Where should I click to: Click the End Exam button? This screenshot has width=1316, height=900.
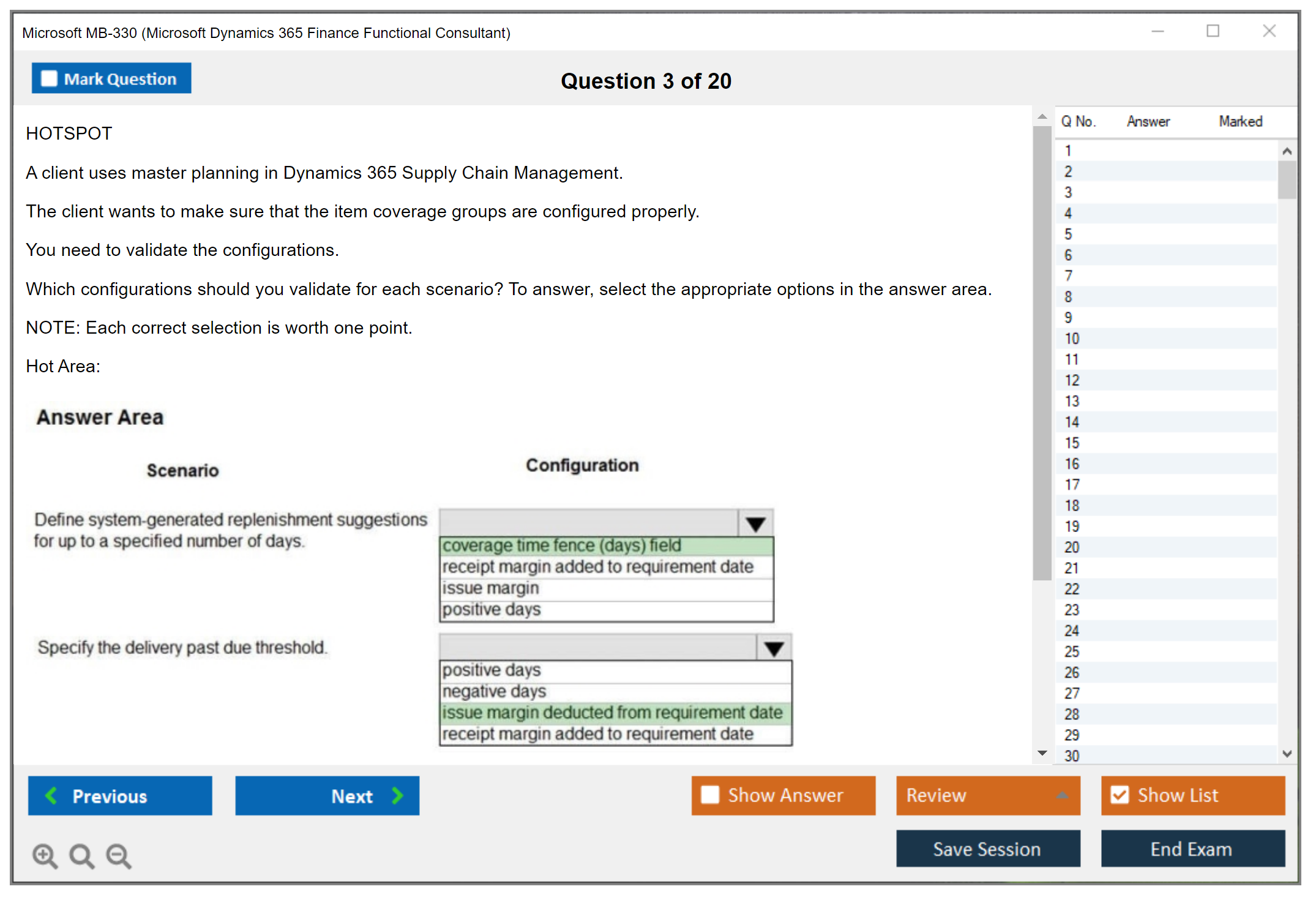pos(1192,849)
